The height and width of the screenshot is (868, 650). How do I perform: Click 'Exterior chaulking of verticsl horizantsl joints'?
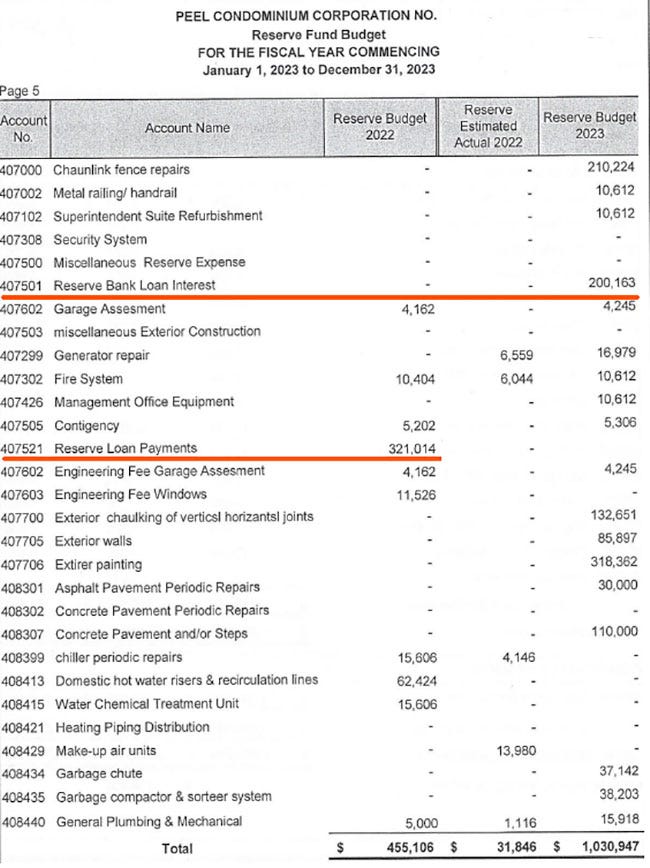pos(184,518)
